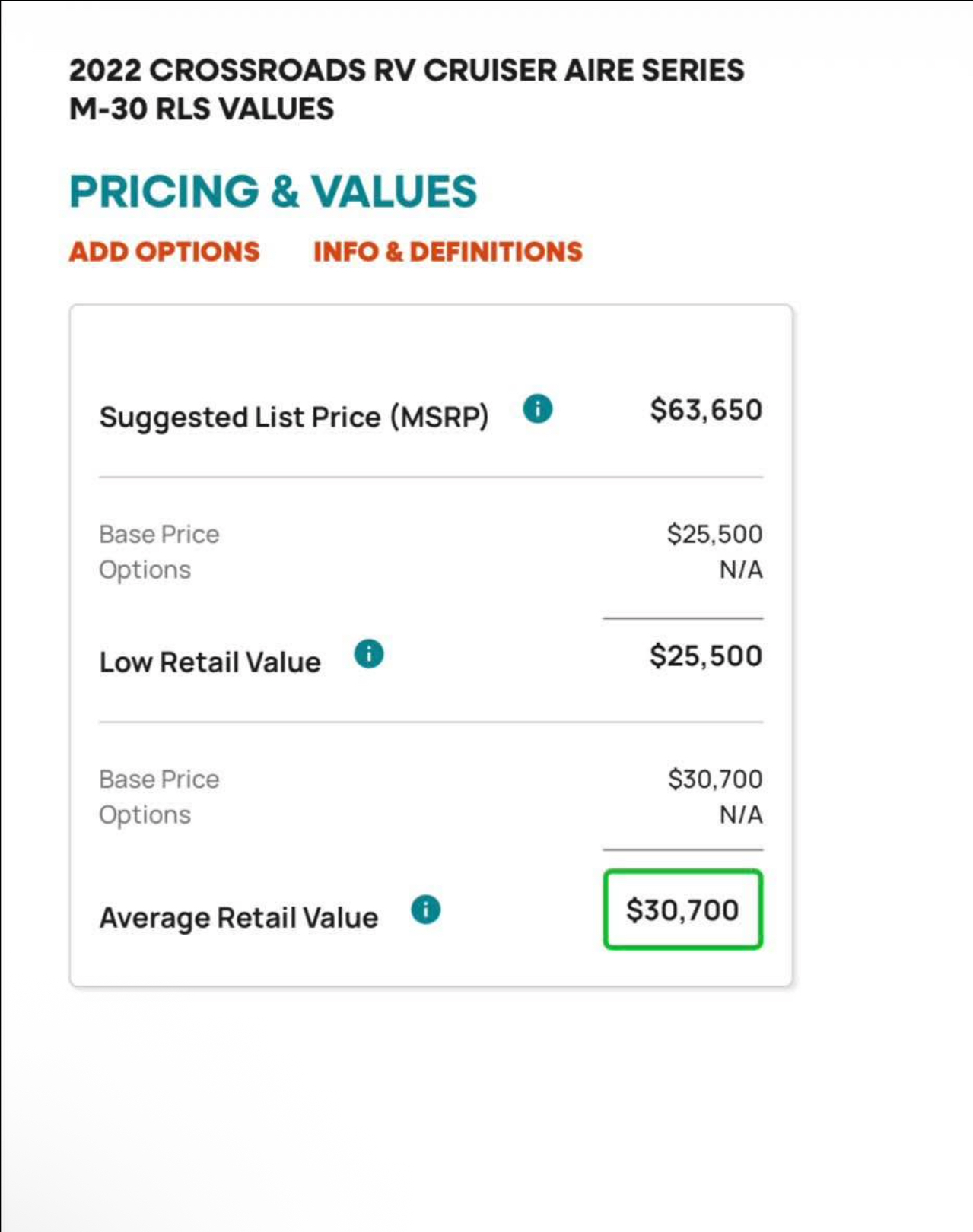The height and width of the screenshot is (1232, 973).
Task: Click the Low Retail Value label
Action: tap(210, 662)
